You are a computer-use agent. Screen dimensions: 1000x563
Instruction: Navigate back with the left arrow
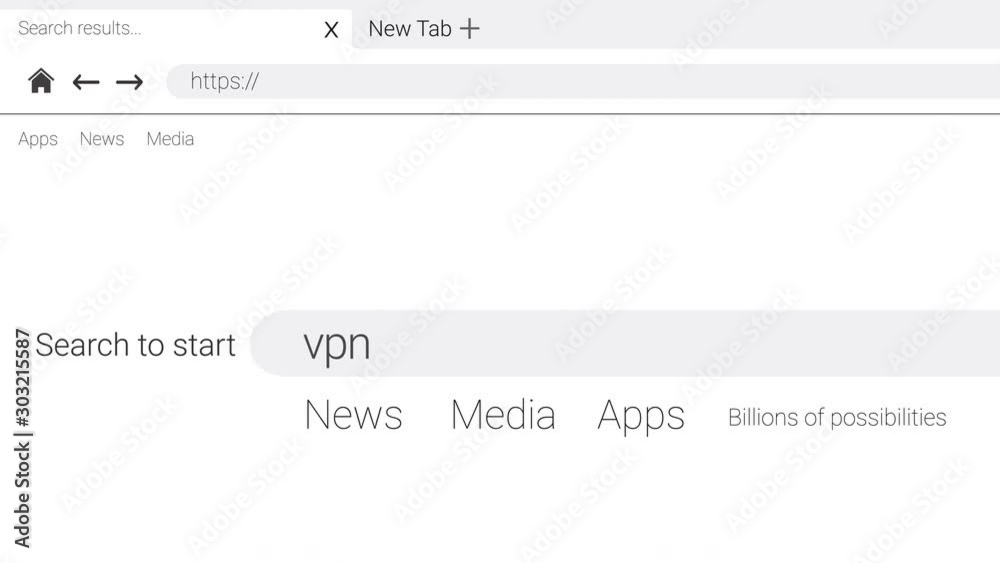[86, 82]
